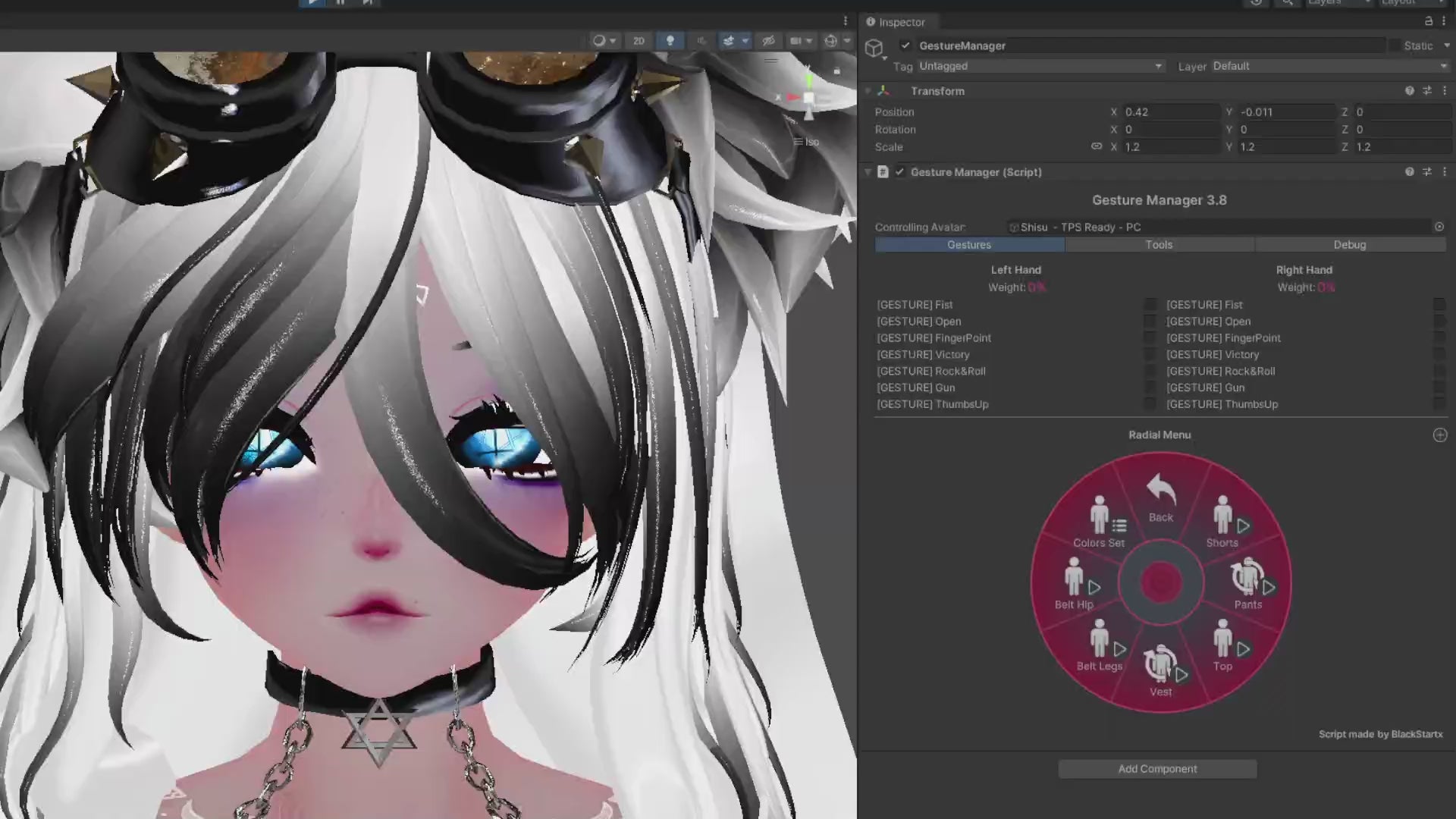This screenshot has height=819, width=1456.
Task: Open the Colors Set radial submenu
Action: 1099,522
